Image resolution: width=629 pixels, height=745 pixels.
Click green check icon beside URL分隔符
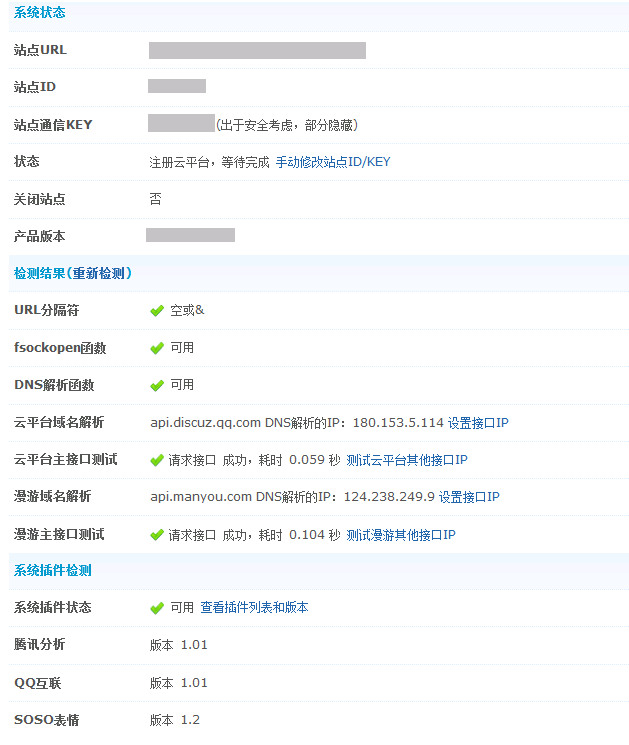(157, 311)
